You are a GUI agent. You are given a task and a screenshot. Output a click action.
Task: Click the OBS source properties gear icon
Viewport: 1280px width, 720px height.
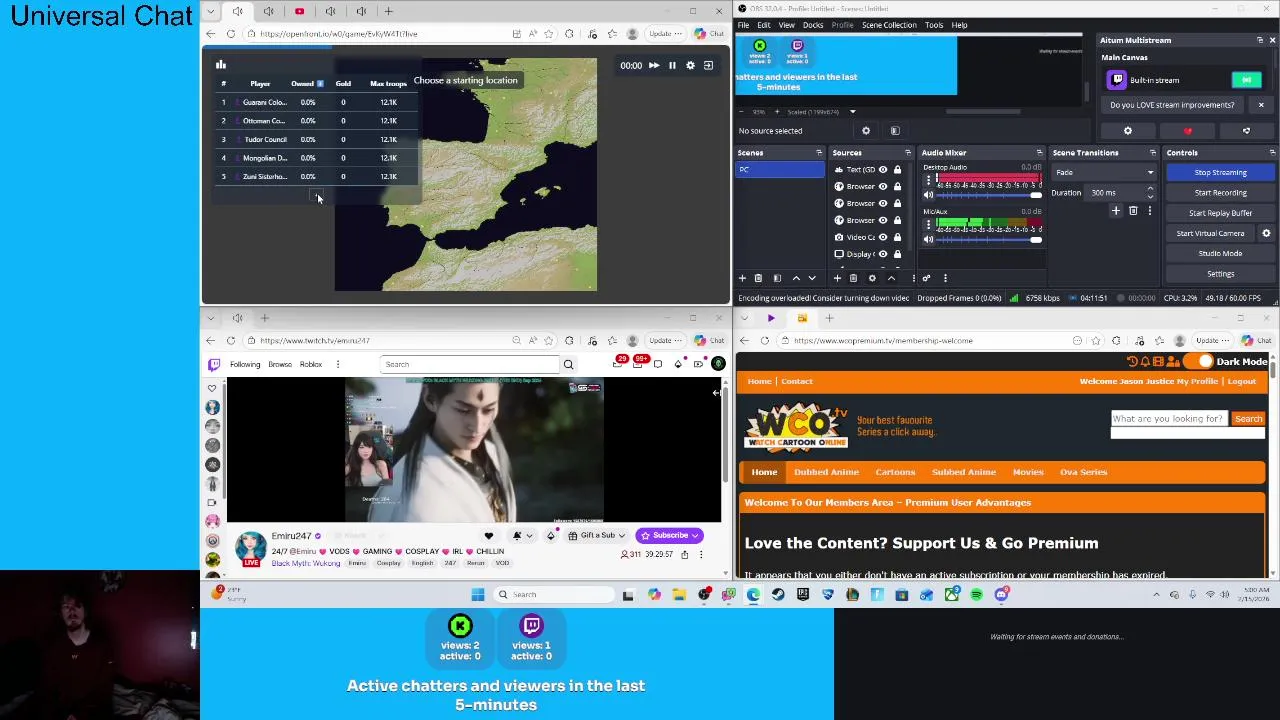click(x=866, y=131)
